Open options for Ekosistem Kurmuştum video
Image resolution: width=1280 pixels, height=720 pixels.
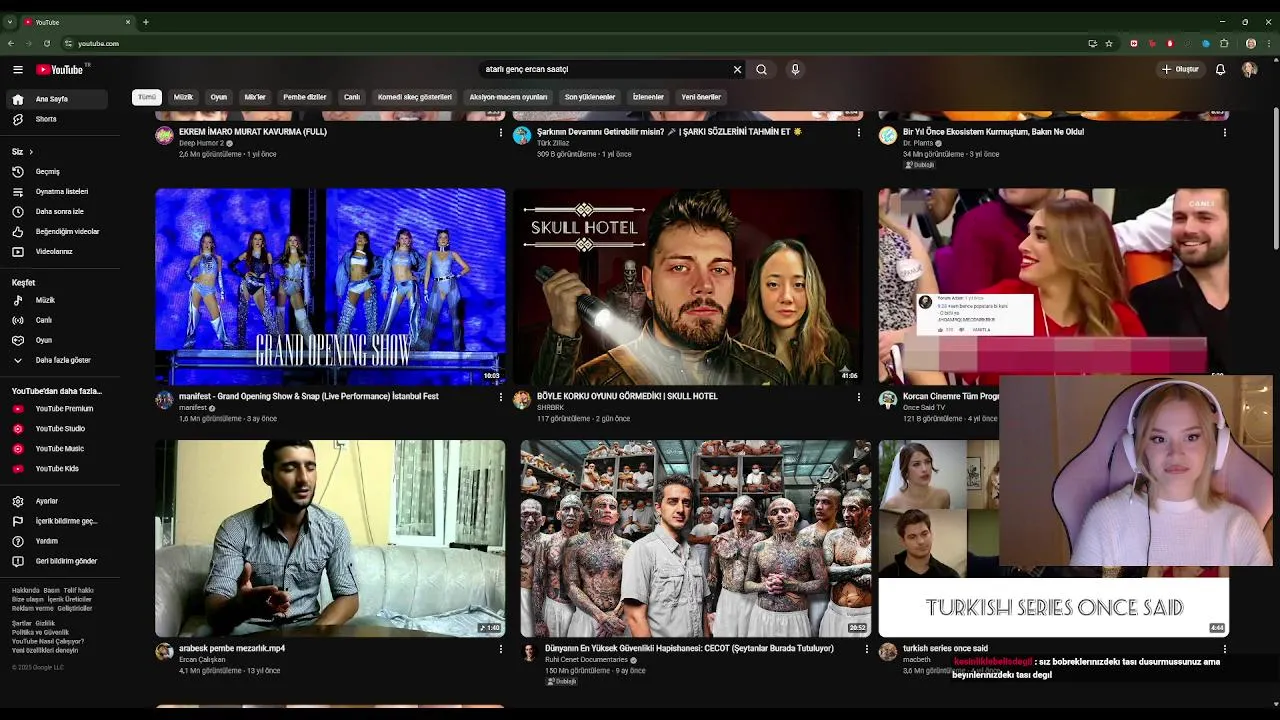tap(1224, 132)
